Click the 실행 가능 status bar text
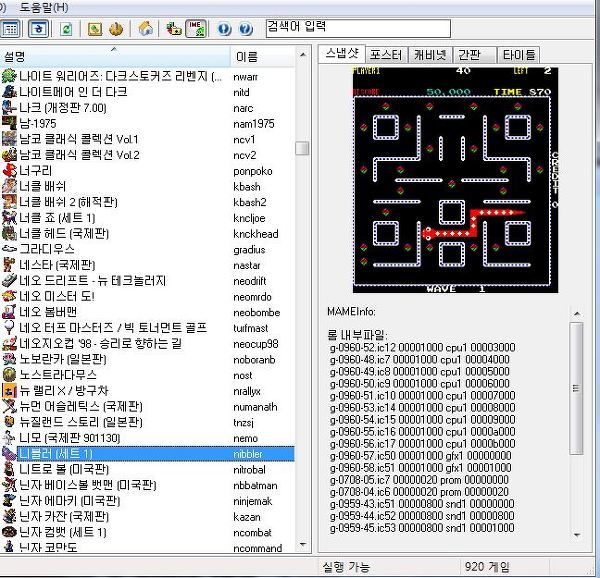Viewport: 600px width, 578px height. tap(346, 567)
